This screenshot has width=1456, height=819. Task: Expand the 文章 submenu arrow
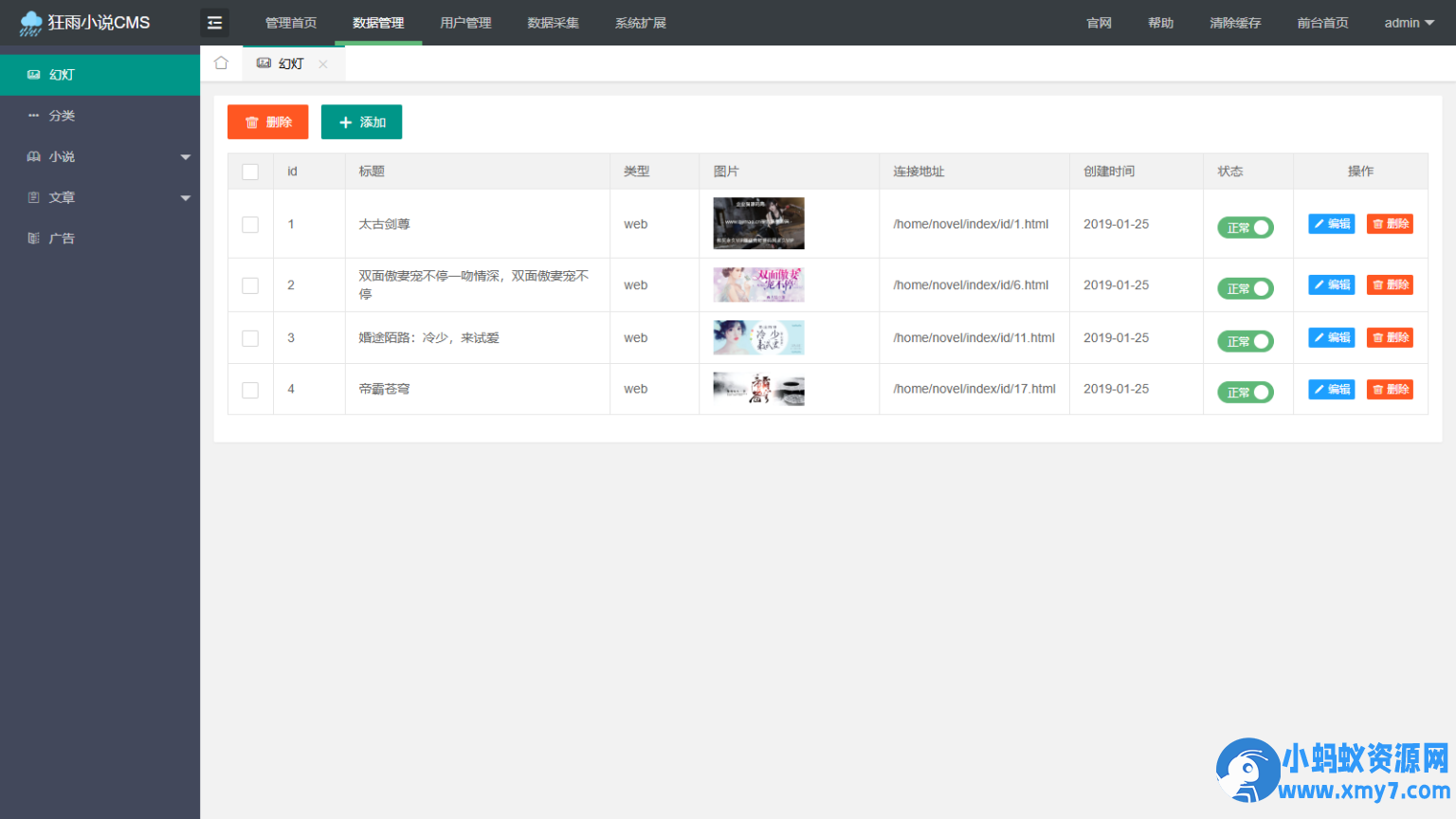tap(186, 198)
